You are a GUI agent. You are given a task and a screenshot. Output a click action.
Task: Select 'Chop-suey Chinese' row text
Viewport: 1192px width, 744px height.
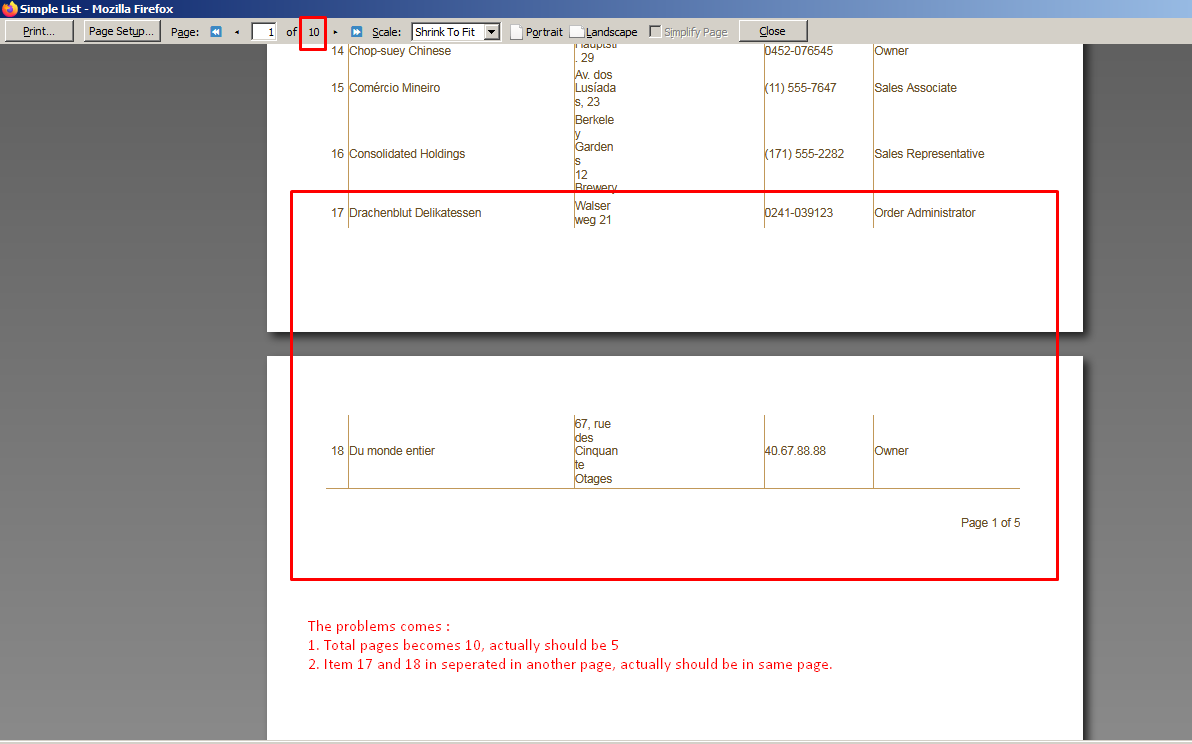click(x=400, y=51)
